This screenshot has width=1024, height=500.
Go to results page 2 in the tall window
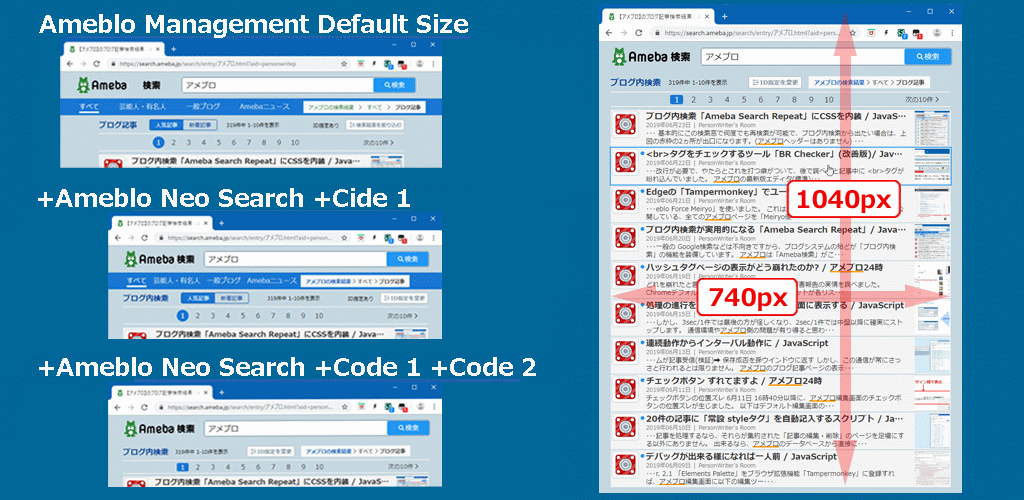coord(693,100)
